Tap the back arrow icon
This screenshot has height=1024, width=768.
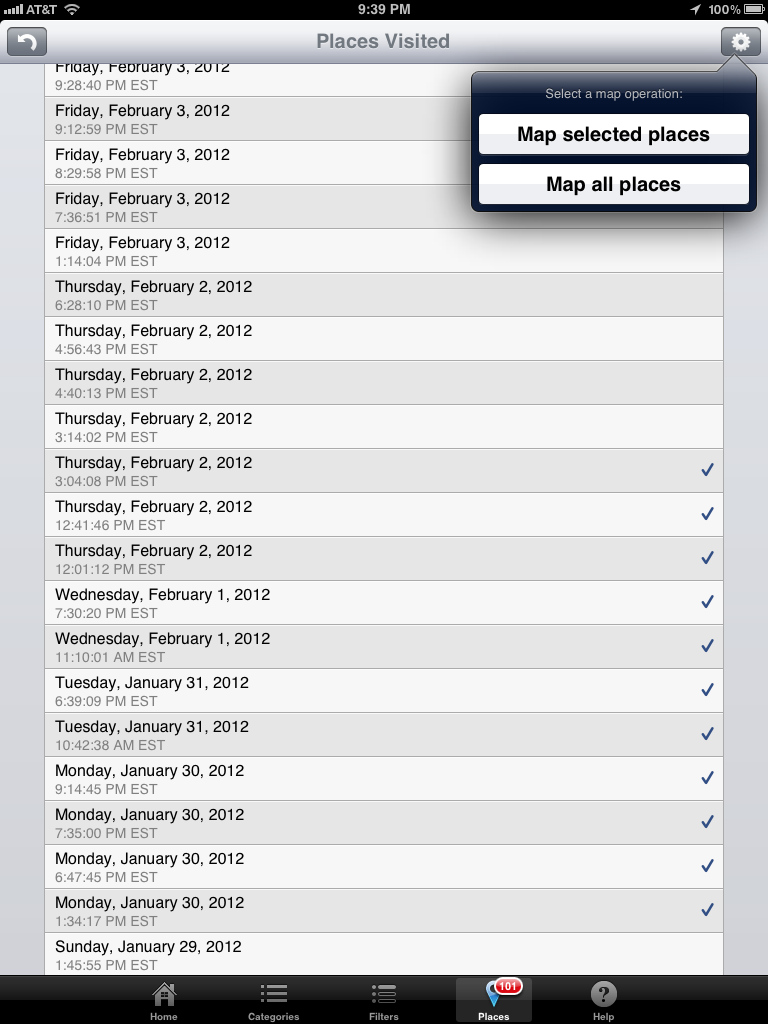point(27,42)
